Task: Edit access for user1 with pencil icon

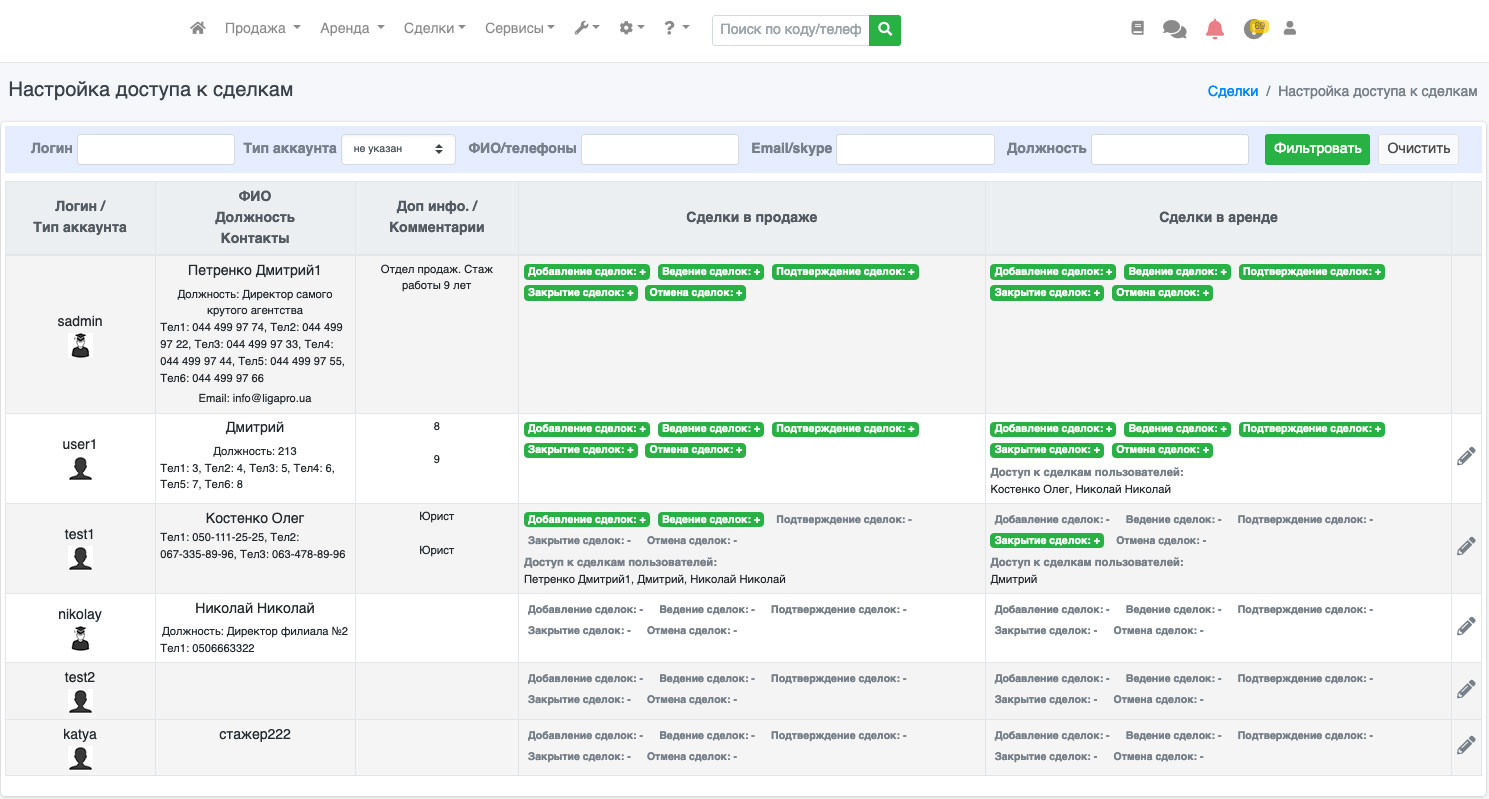Action: tap(1466, 457)
